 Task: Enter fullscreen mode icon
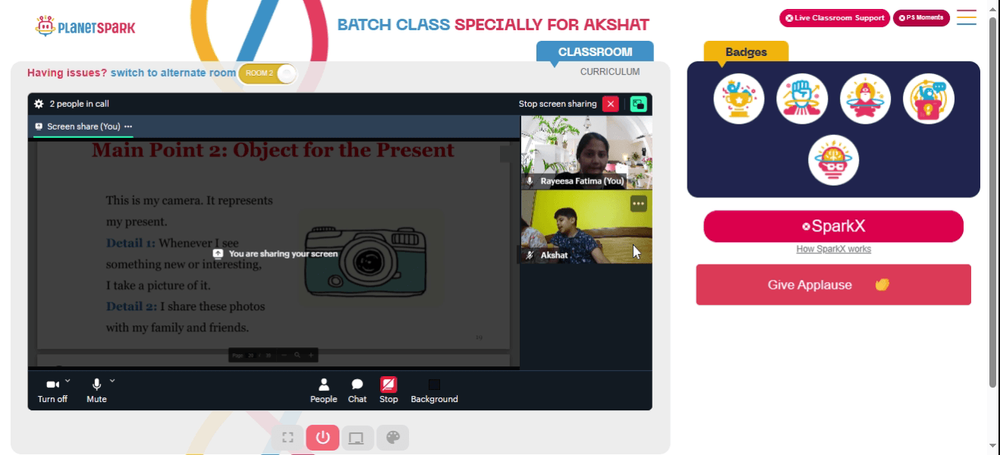click(x=288, y=438)
